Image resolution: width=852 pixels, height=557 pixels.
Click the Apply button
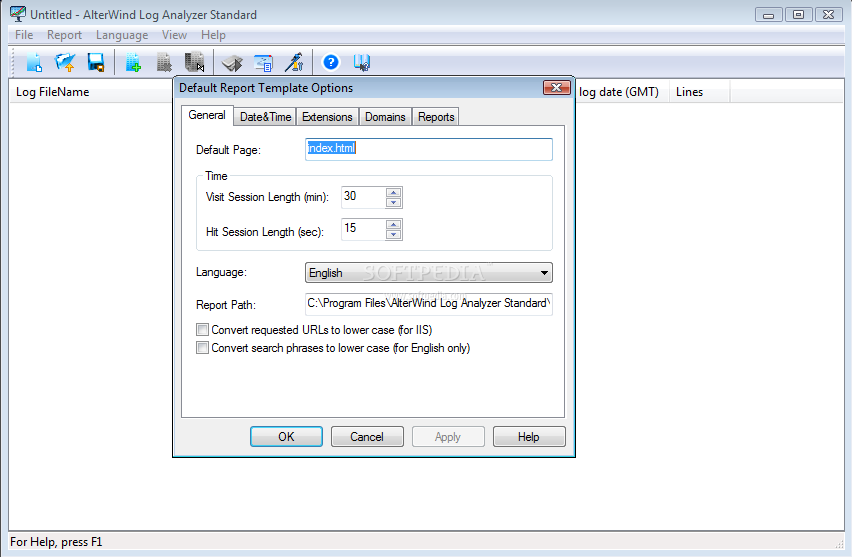click(448, 436)
